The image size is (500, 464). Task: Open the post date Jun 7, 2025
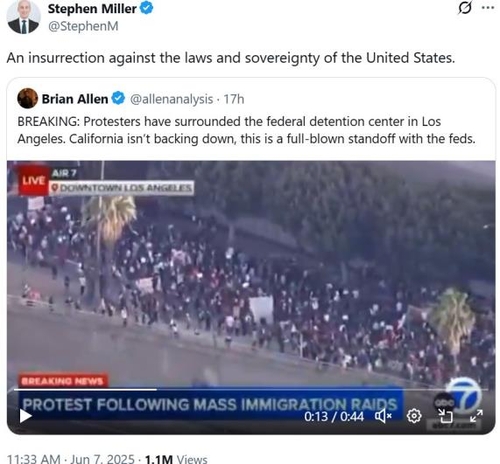tap(102, 459)
